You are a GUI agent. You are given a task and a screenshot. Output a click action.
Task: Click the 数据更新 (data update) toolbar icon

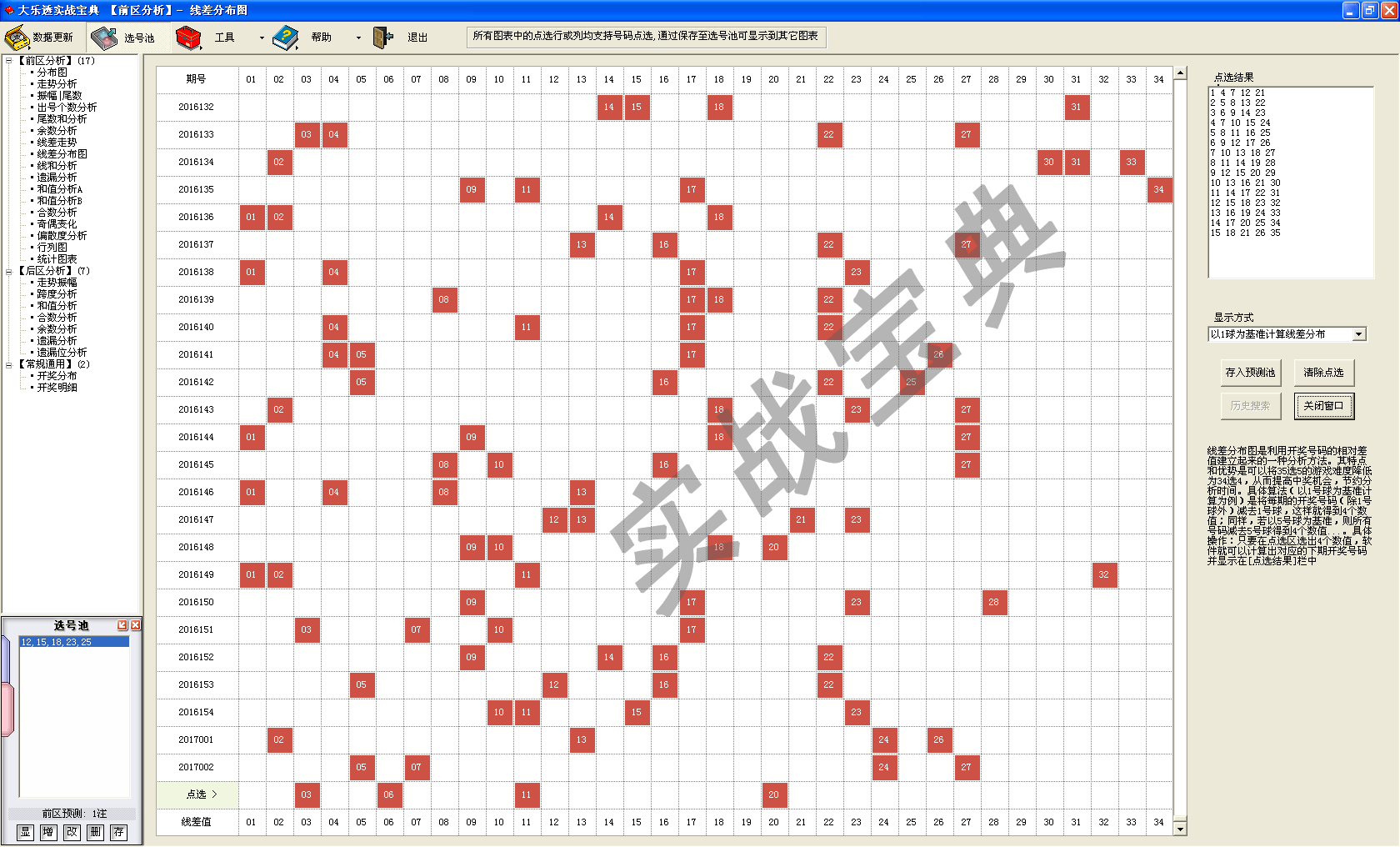coord(17,38)
